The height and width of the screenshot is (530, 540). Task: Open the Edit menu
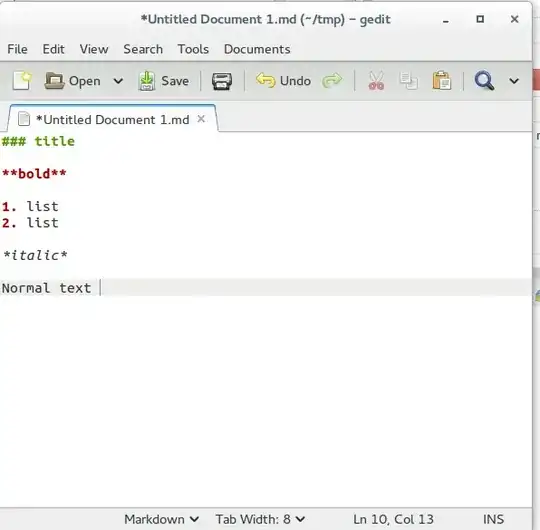pyautogui.click(x=53, y=49)
